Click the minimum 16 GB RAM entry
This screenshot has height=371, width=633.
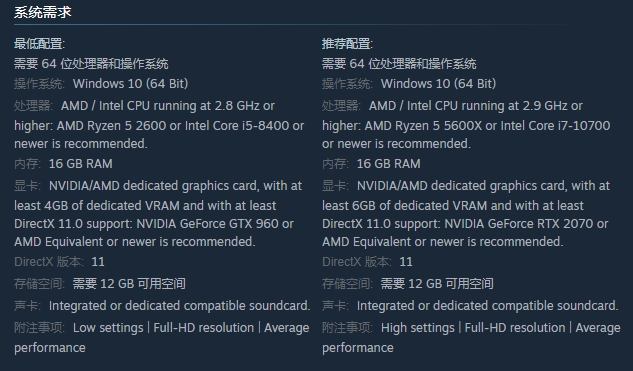[x=81, y=163]
